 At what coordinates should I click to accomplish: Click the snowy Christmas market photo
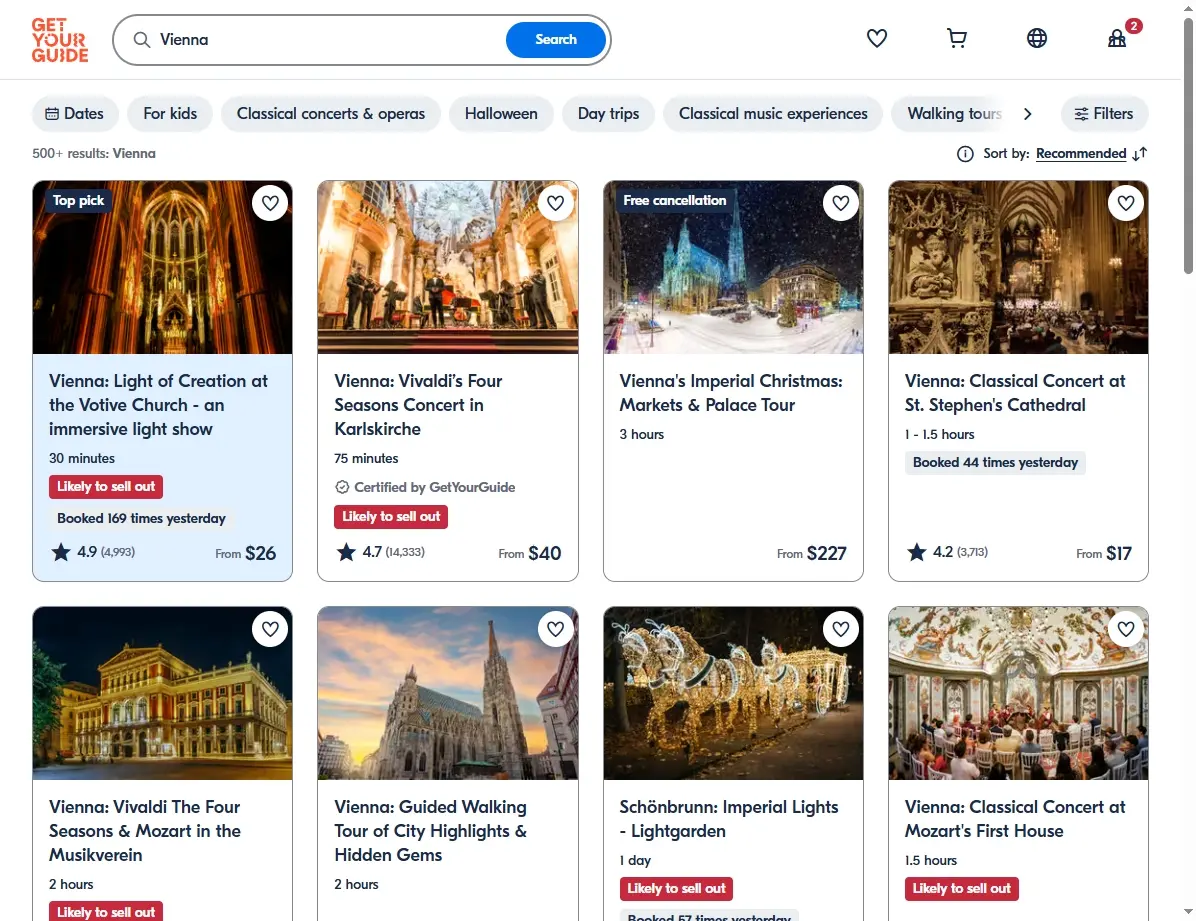(733, 267)
